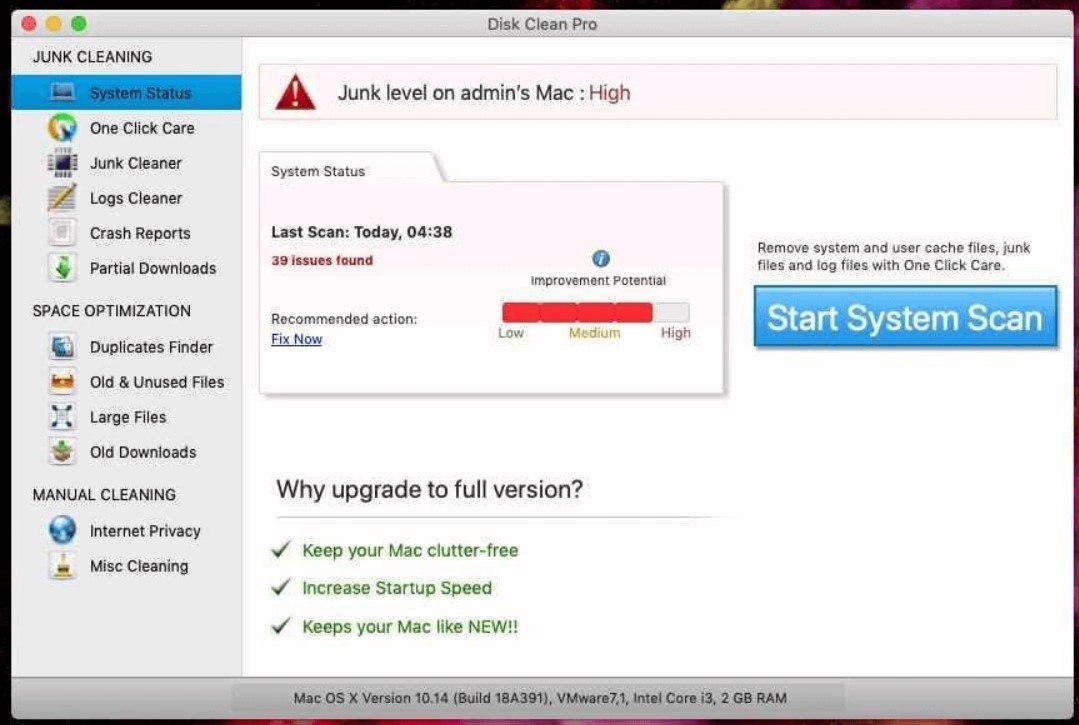Click the '39 issues found' text
This screenshot has width=1079, height=725.
[322, 260]
